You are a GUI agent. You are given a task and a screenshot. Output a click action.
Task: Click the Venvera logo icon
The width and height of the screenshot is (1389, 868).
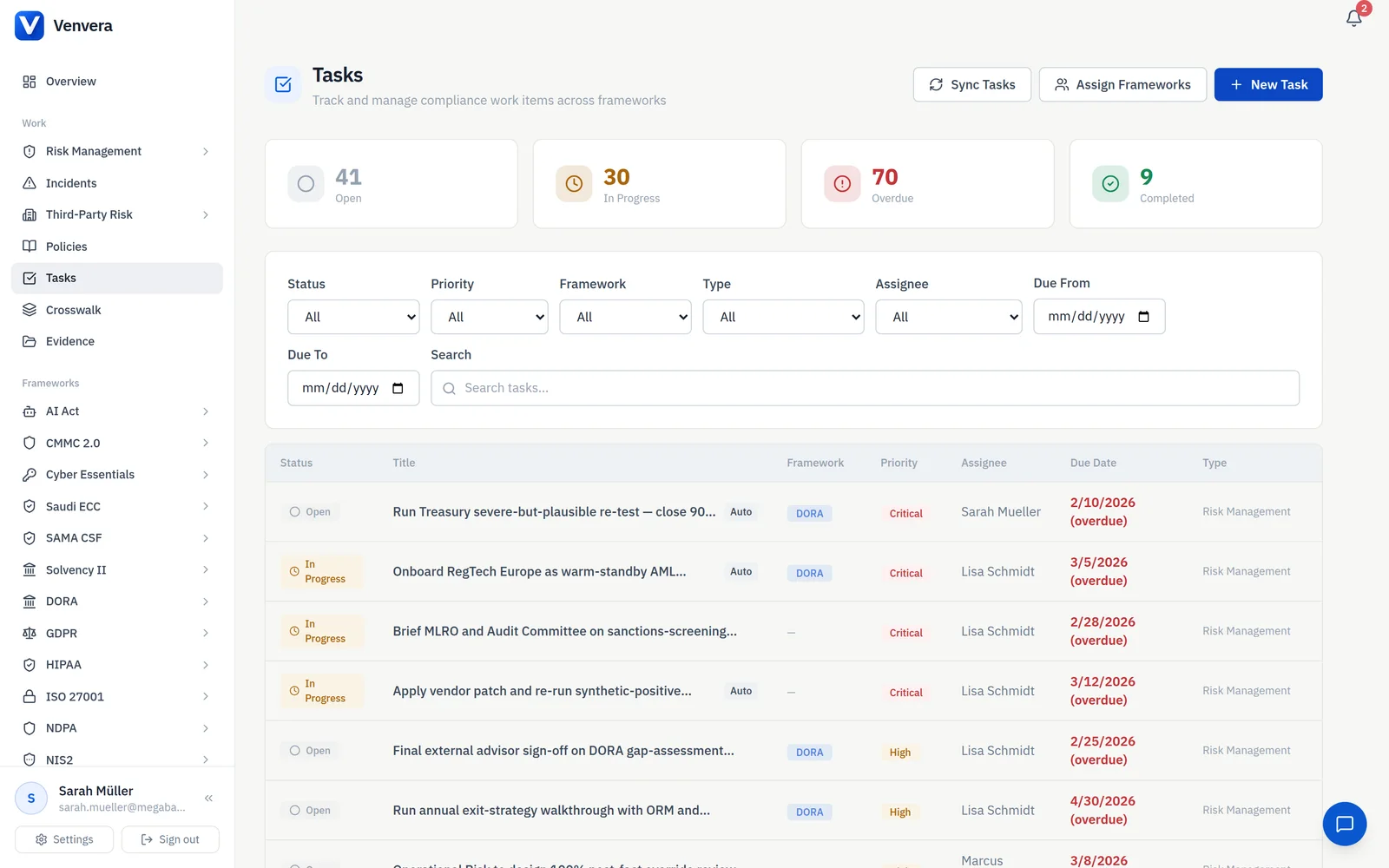pos(30,26)
